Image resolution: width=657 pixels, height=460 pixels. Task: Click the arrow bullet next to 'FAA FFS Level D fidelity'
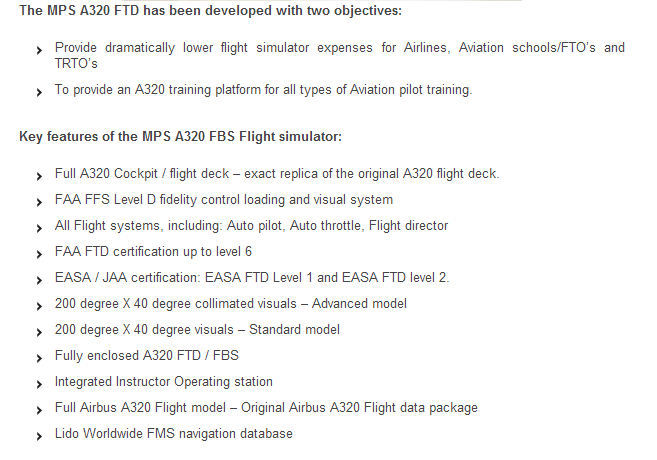pos(39,202)
